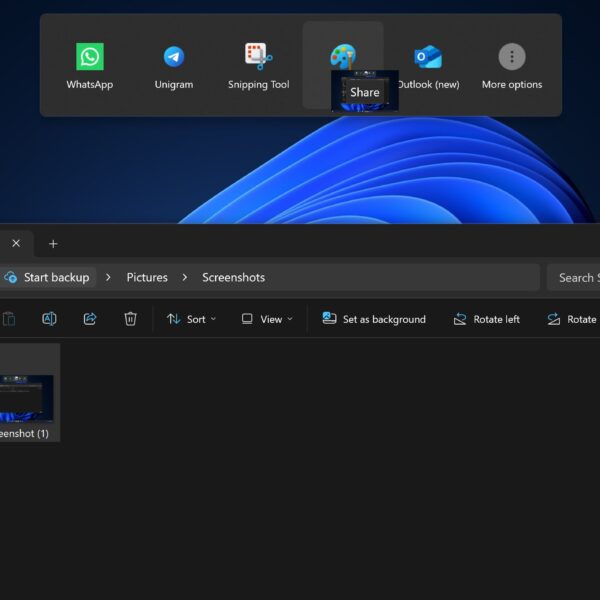Click the Rotate right button
The height and width of the screenshot is (600, 600).
572,319
